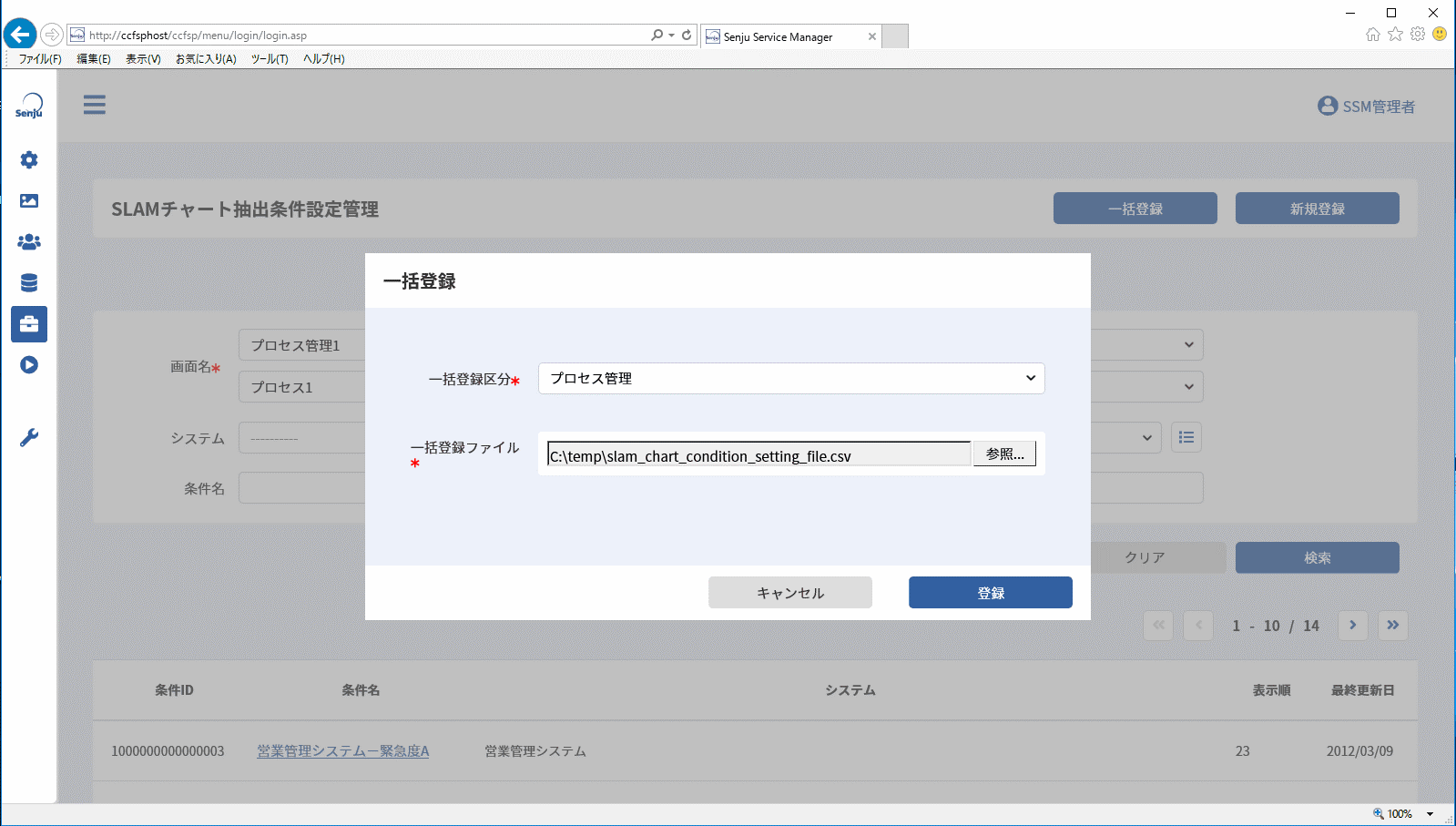
Task: Open the database sidebar icon
Action: 29,283
